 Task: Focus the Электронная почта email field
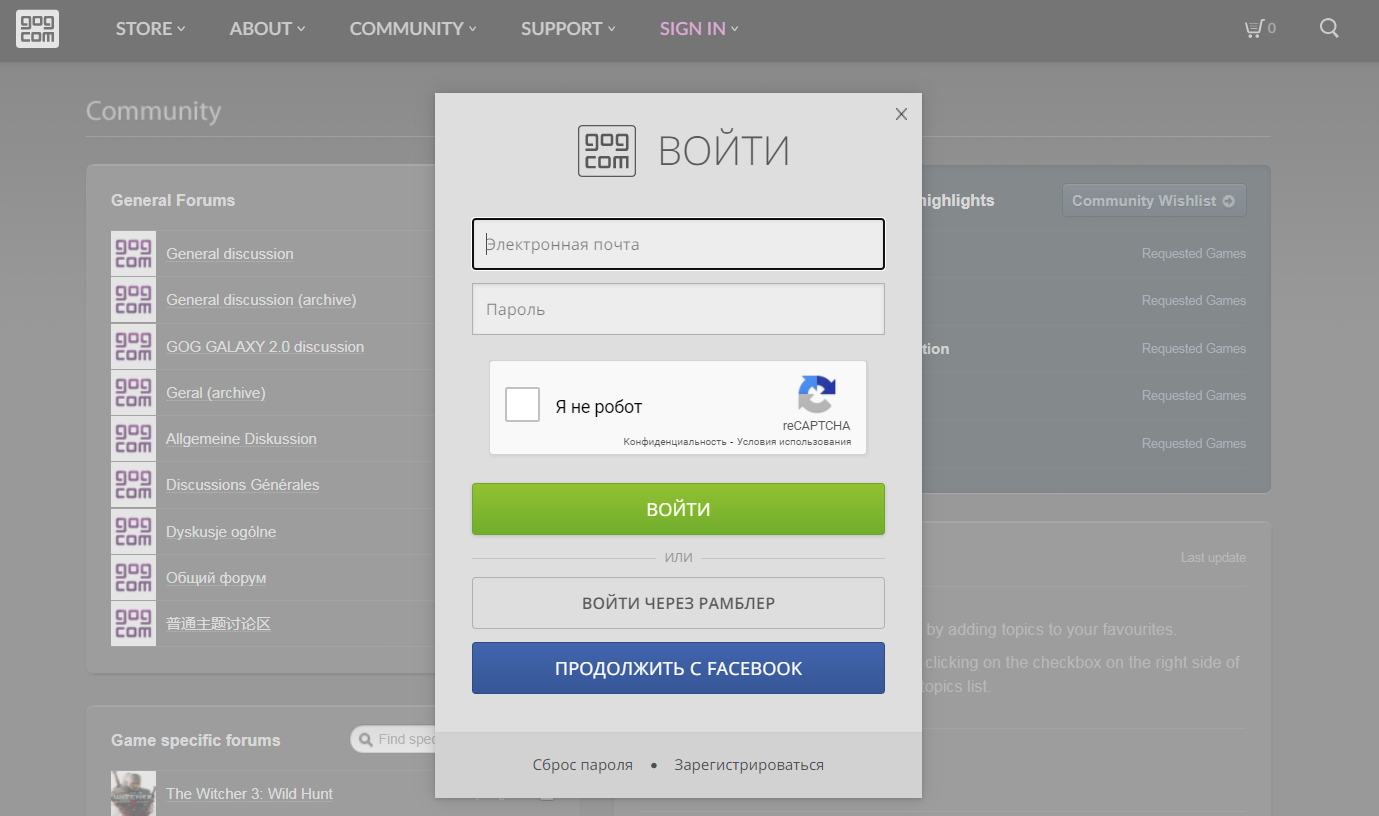tap(678, 244)
